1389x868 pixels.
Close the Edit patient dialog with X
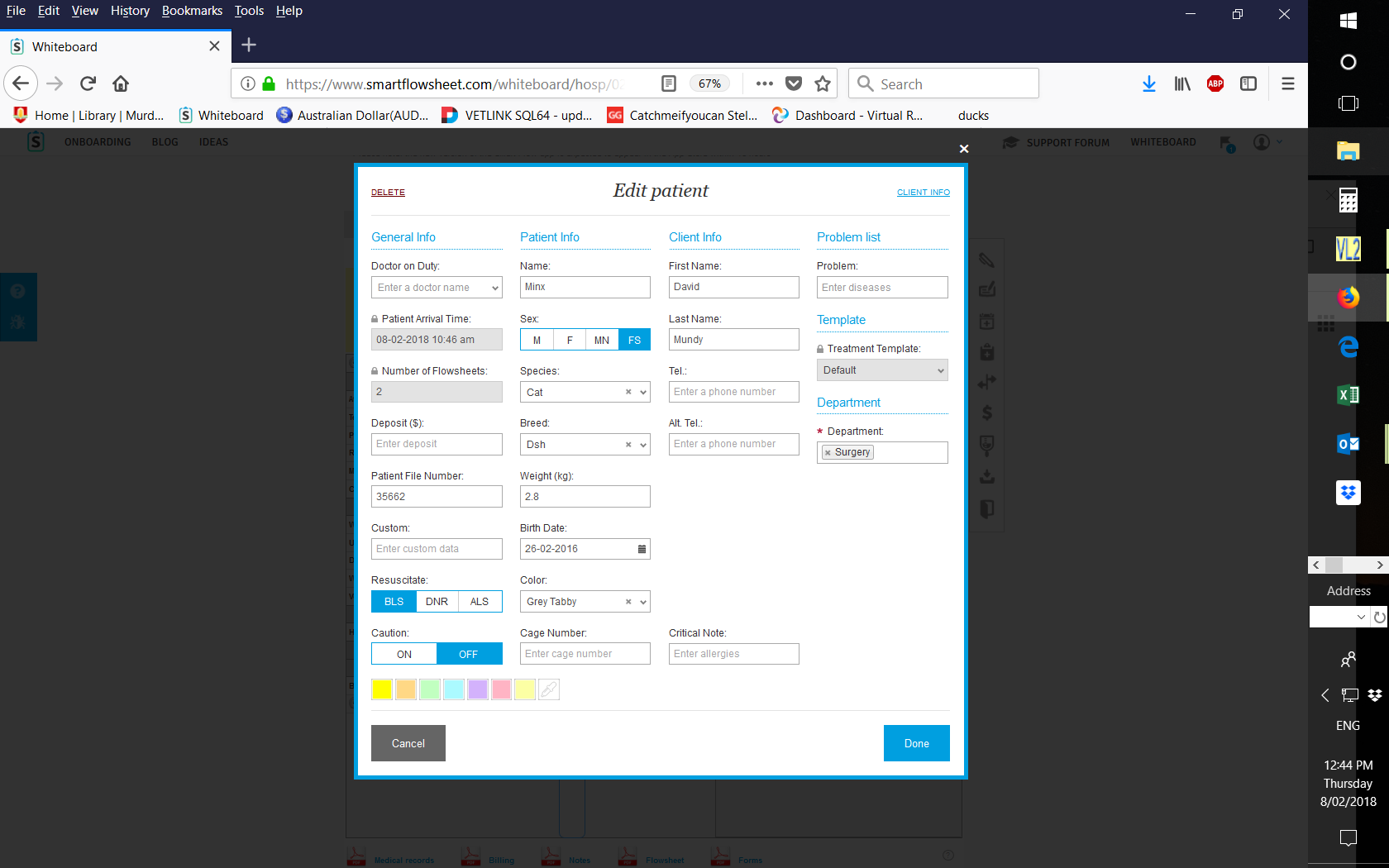click(x=963, y=149)
